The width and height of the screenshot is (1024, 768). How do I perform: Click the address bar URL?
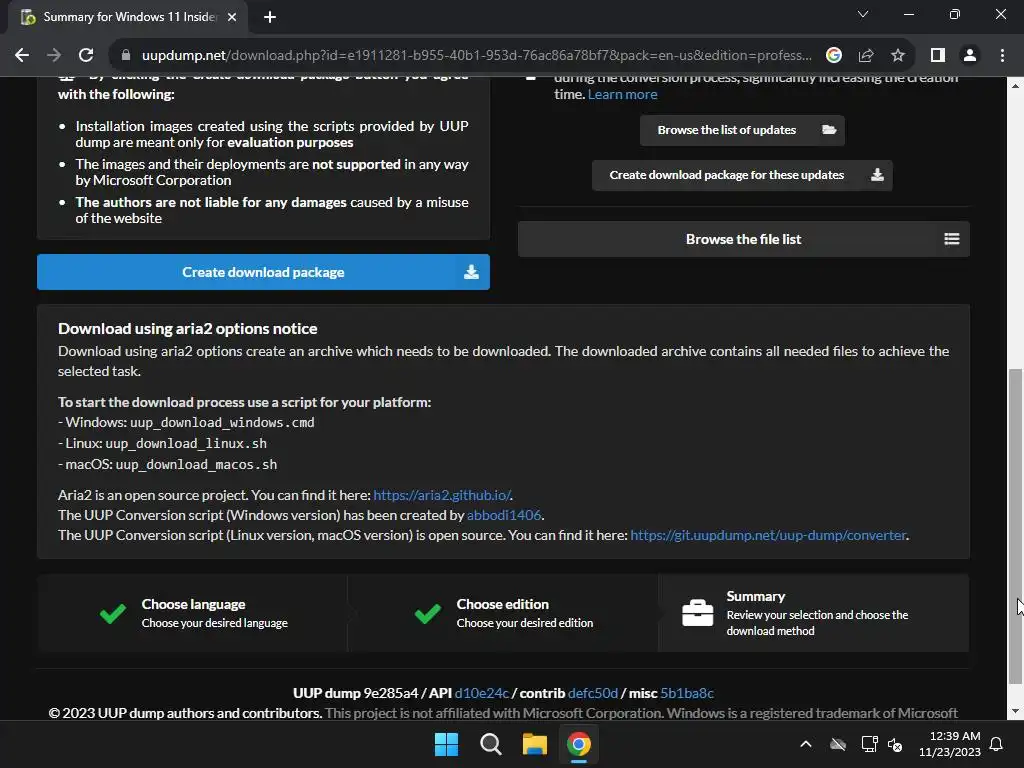pos(477,56)
